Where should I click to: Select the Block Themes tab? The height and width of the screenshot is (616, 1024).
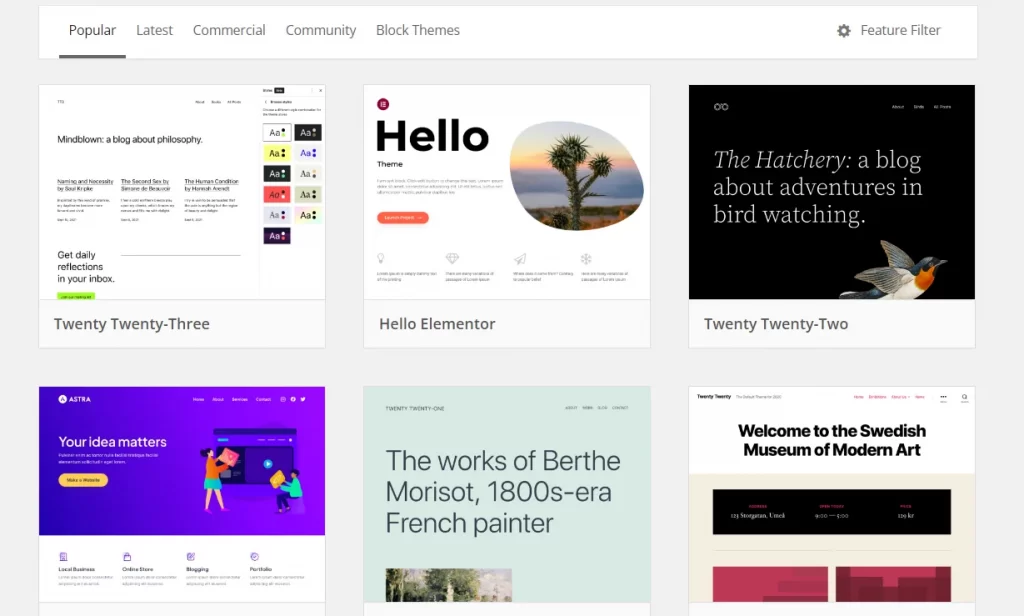(417, 30)
